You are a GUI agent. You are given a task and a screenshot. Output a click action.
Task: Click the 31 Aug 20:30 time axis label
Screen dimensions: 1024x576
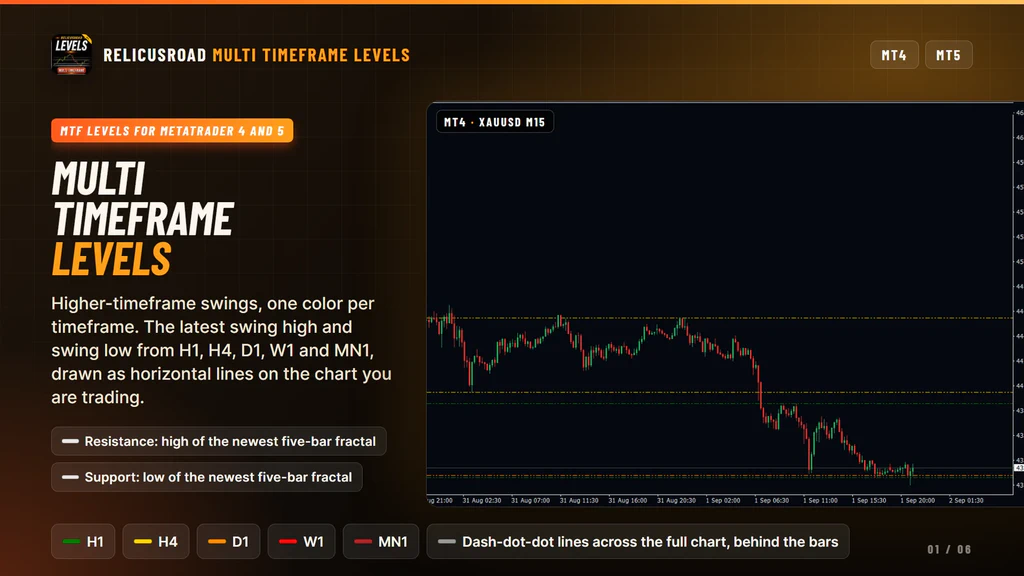(x=676, y=500)
